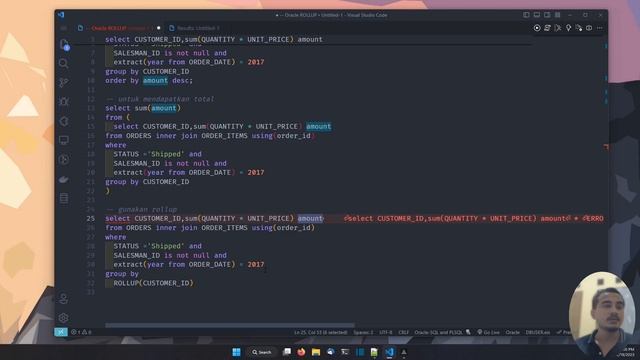Click the circular run query icon in editor toolbar
Image resolution: width=640 pixels, height=360 pixels.
pos(537,28)
